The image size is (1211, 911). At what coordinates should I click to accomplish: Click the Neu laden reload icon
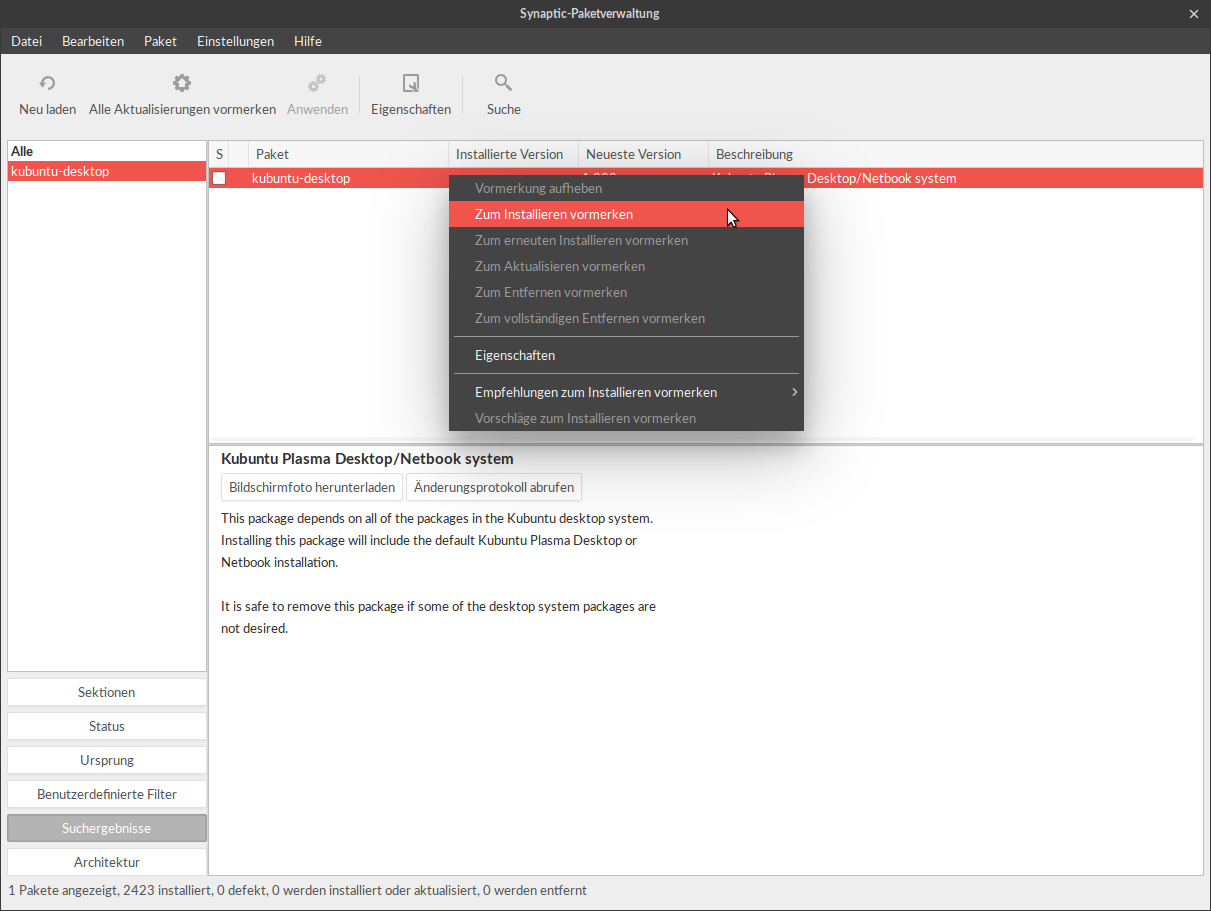(47, 84)
